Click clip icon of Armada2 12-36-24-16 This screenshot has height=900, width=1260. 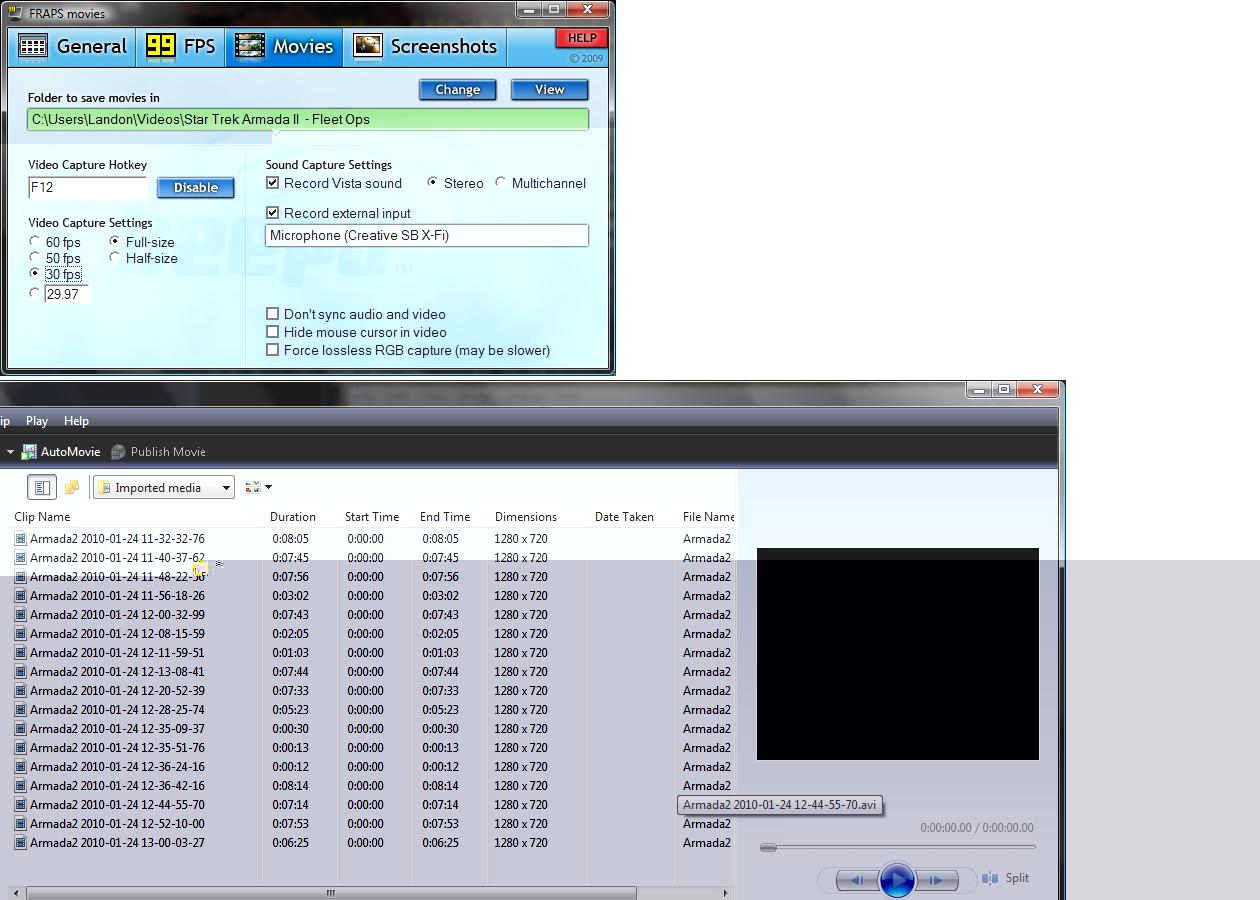[20, 767]
